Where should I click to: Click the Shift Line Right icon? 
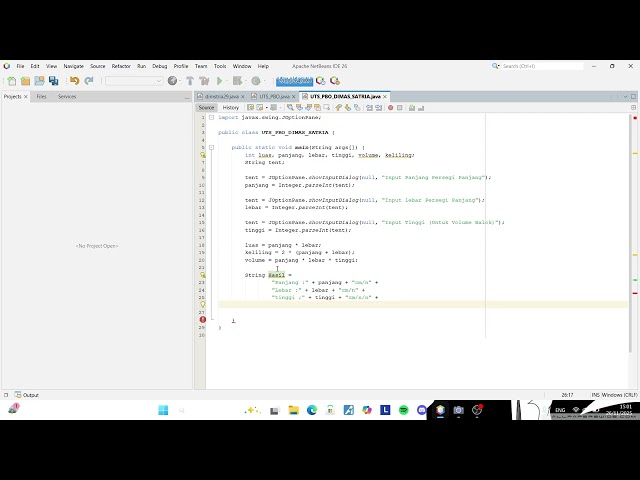(x=378, y=108)
